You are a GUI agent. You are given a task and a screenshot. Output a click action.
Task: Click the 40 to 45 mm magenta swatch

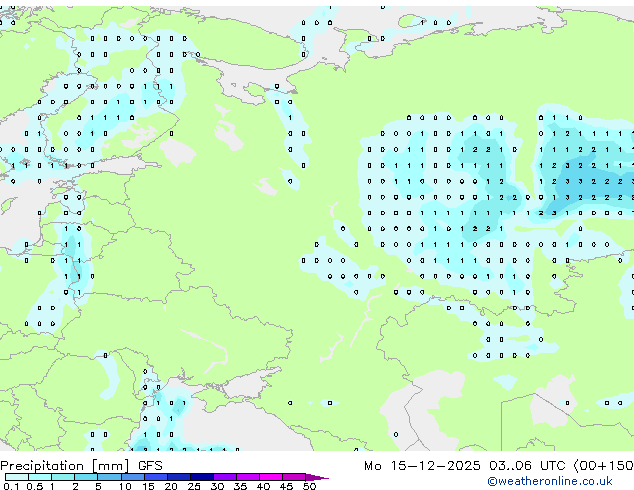pyautogui.click(x=271, y=477)
